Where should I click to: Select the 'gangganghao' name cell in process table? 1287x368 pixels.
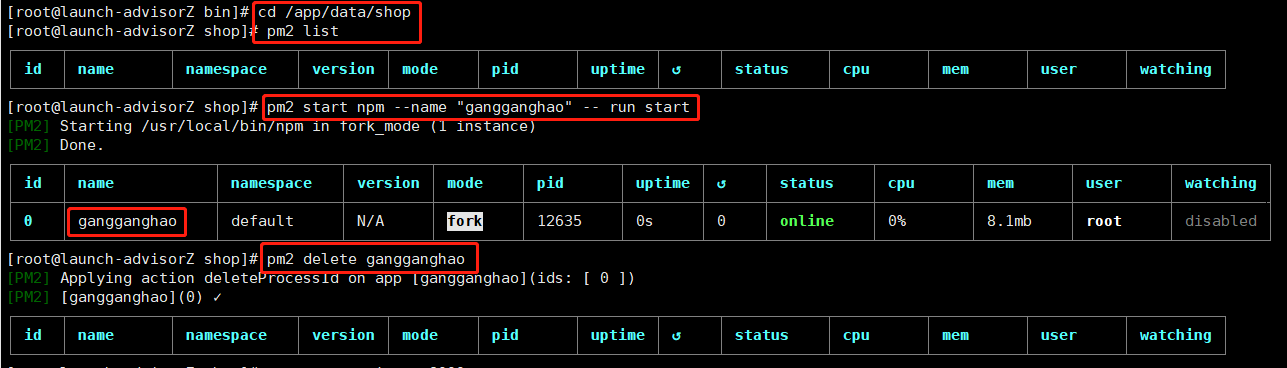tap(127, 221)
